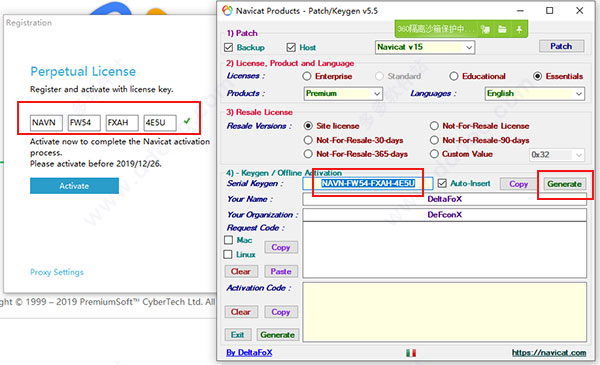This screenshot has width=600, height=365.
Task: Select the Custom Value radio button
Action: pos(434,154)
